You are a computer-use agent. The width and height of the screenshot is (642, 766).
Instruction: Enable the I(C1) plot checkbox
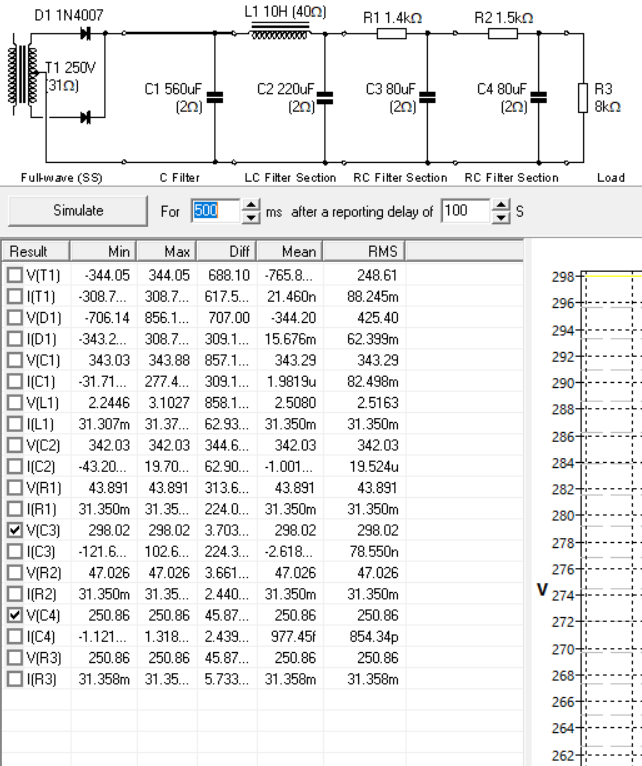click(15, 382)
